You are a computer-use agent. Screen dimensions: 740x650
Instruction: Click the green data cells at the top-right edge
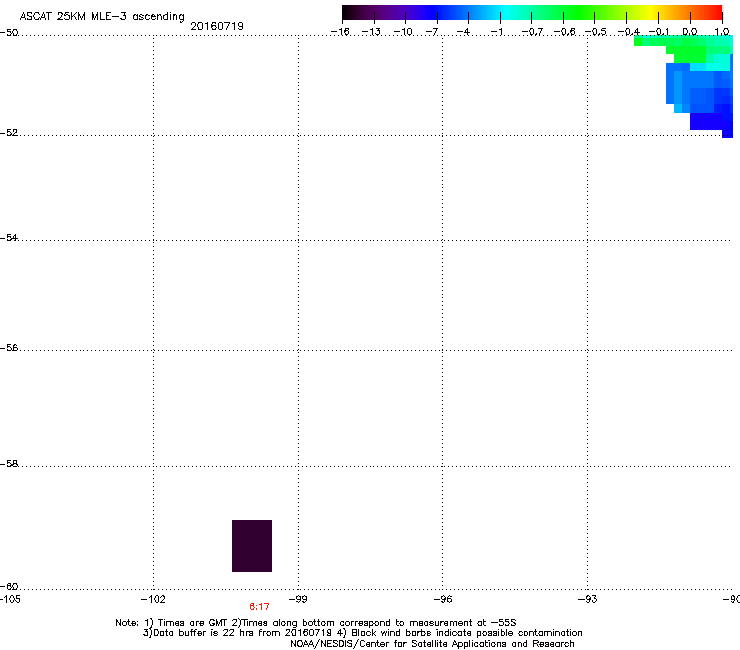tap(684, 47)
